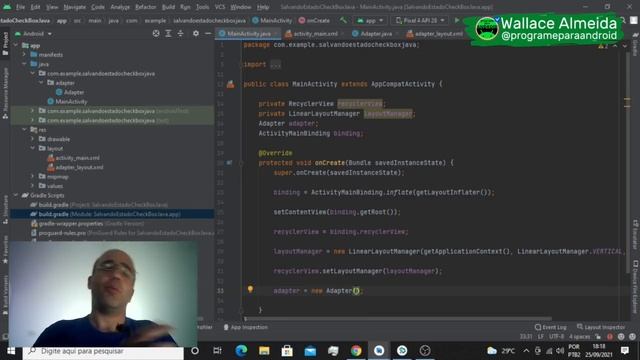Screen dimensions: 640x360
Task: Click red error indicator in status bar
Action: [x=609, y=337]
